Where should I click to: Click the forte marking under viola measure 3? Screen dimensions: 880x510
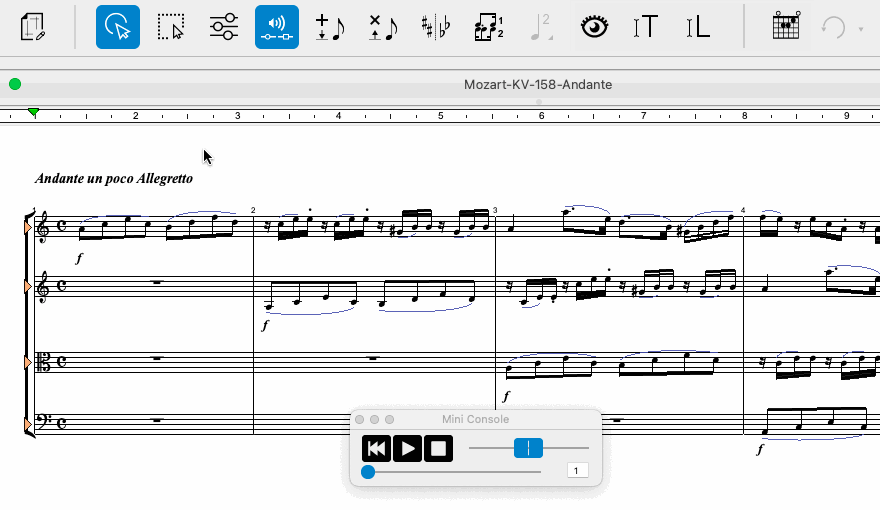(x=506, y=397)
